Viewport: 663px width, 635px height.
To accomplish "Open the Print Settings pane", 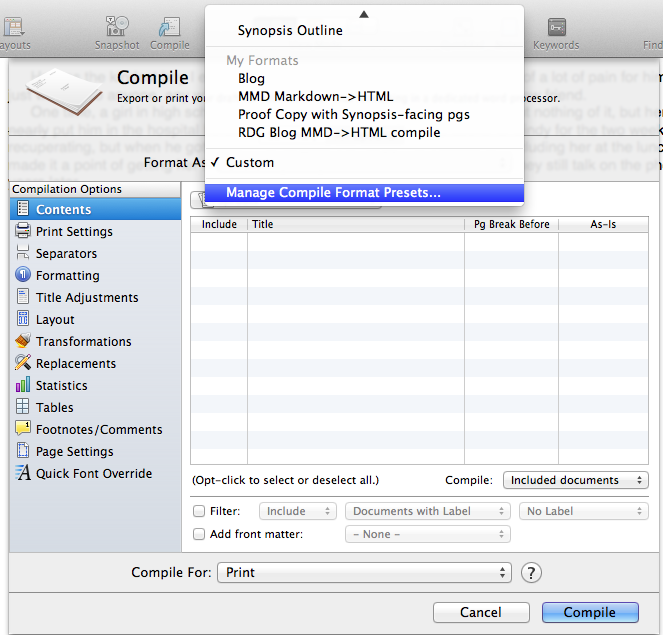I will [96, 231].
